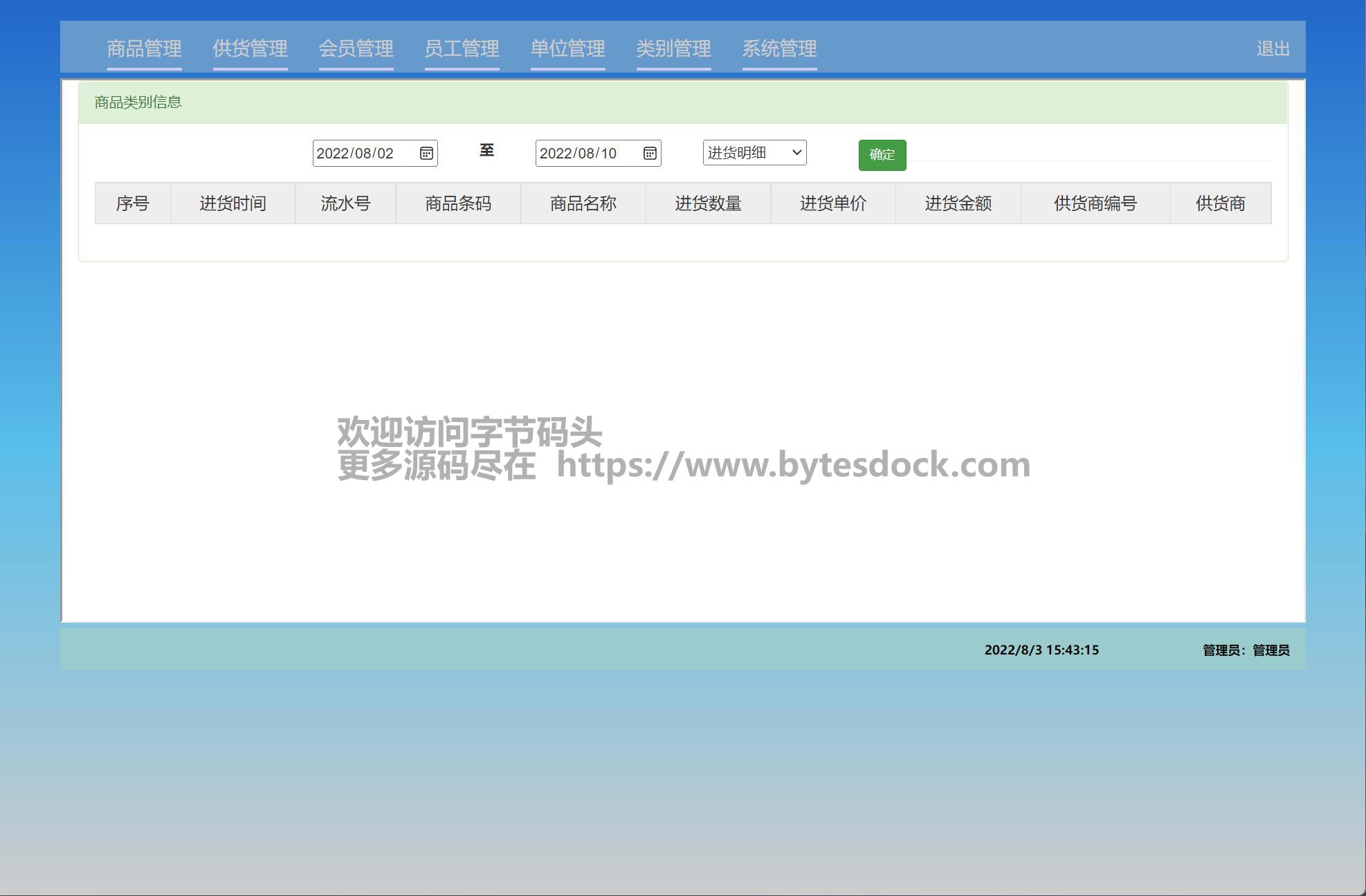Open the 类别管理 menu
Image resolution: width=1366 pixels, height=896 pixels.
(x=673, y=48)
